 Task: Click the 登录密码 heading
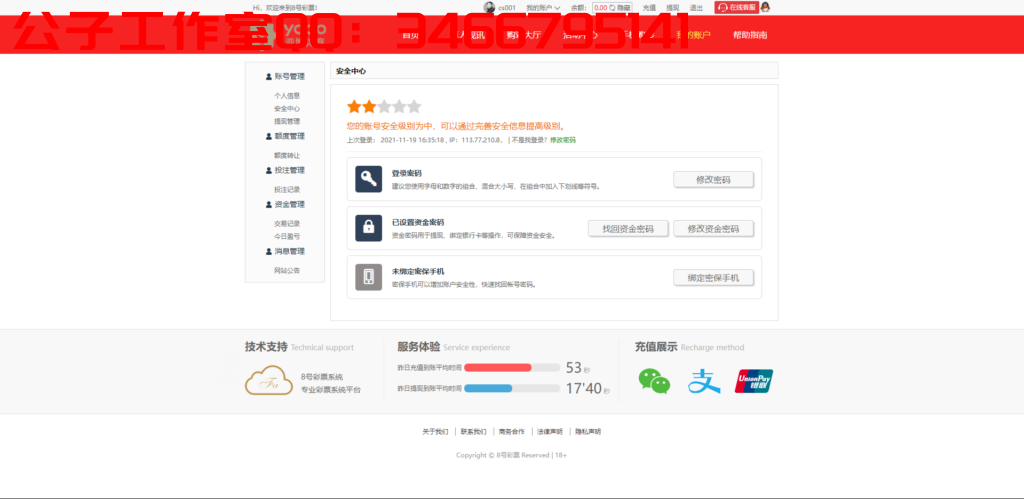[x=406, y=173]
